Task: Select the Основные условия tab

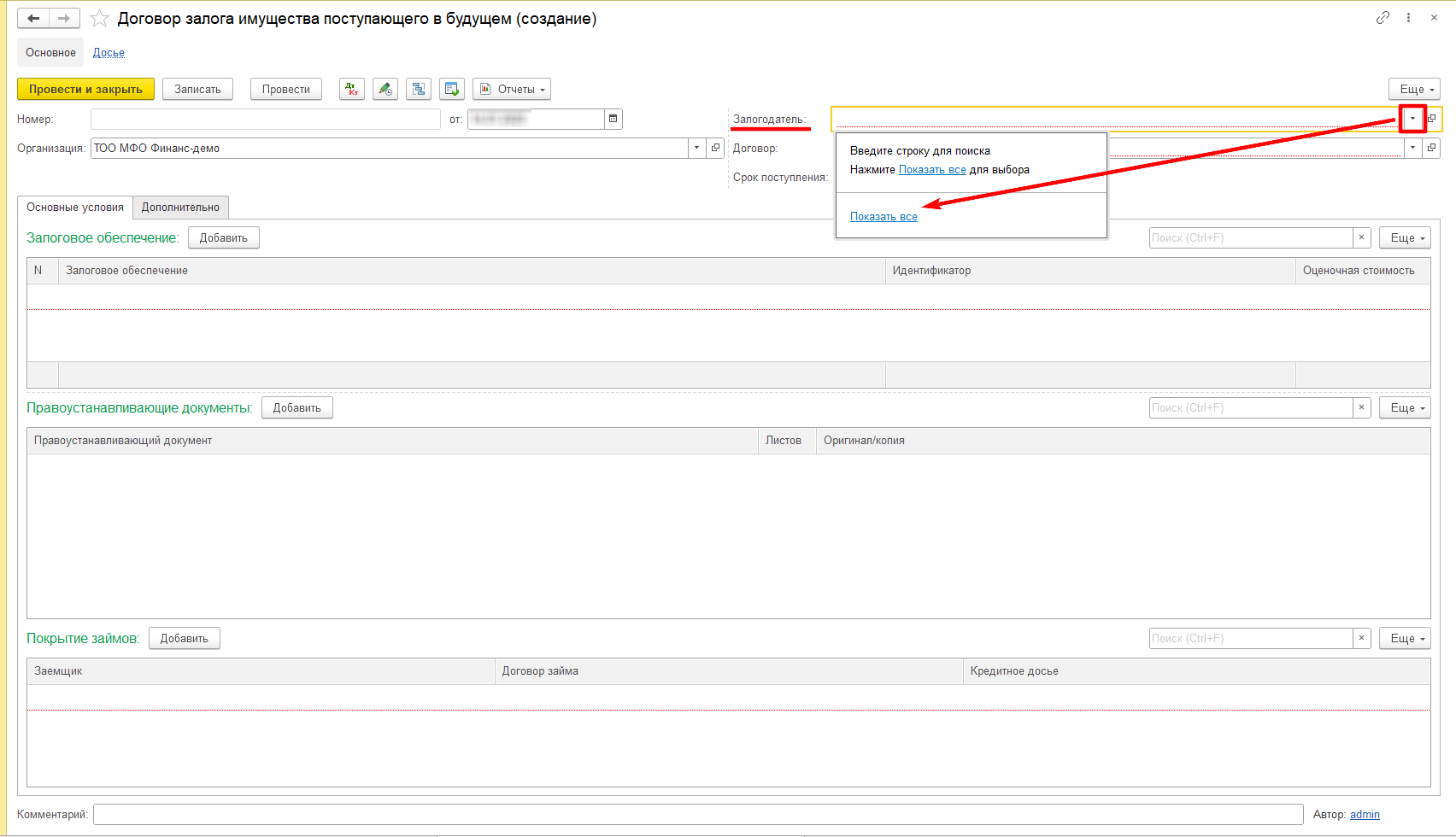Action: coord(75,207)
